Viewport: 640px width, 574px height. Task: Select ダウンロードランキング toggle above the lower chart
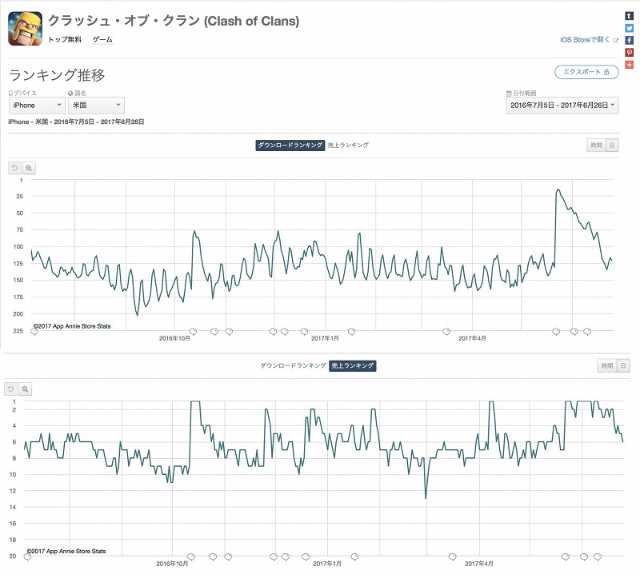coord(292,366)
